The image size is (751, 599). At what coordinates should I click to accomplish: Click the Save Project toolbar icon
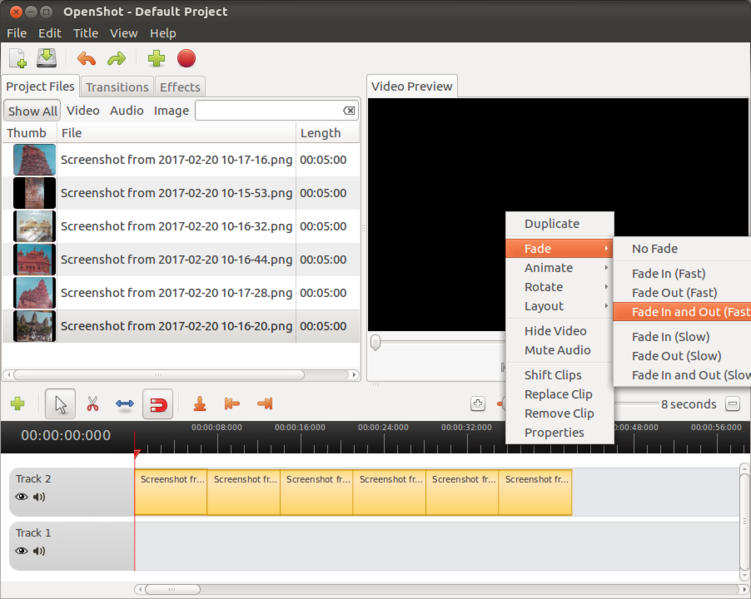point(46,58)
